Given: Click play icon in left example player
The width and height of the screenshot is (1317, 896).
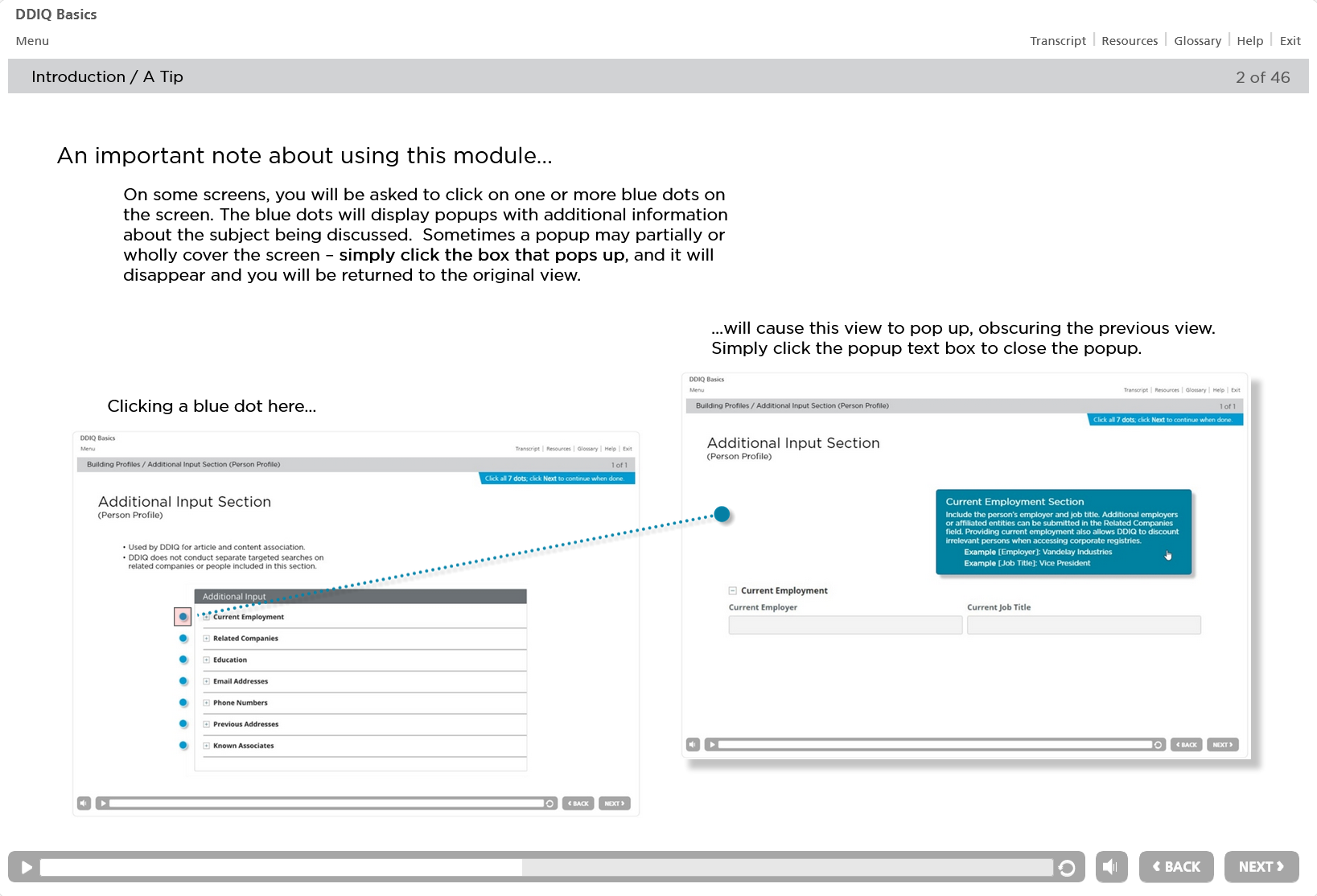Looking at the screenshot, I should coord(103,804).
